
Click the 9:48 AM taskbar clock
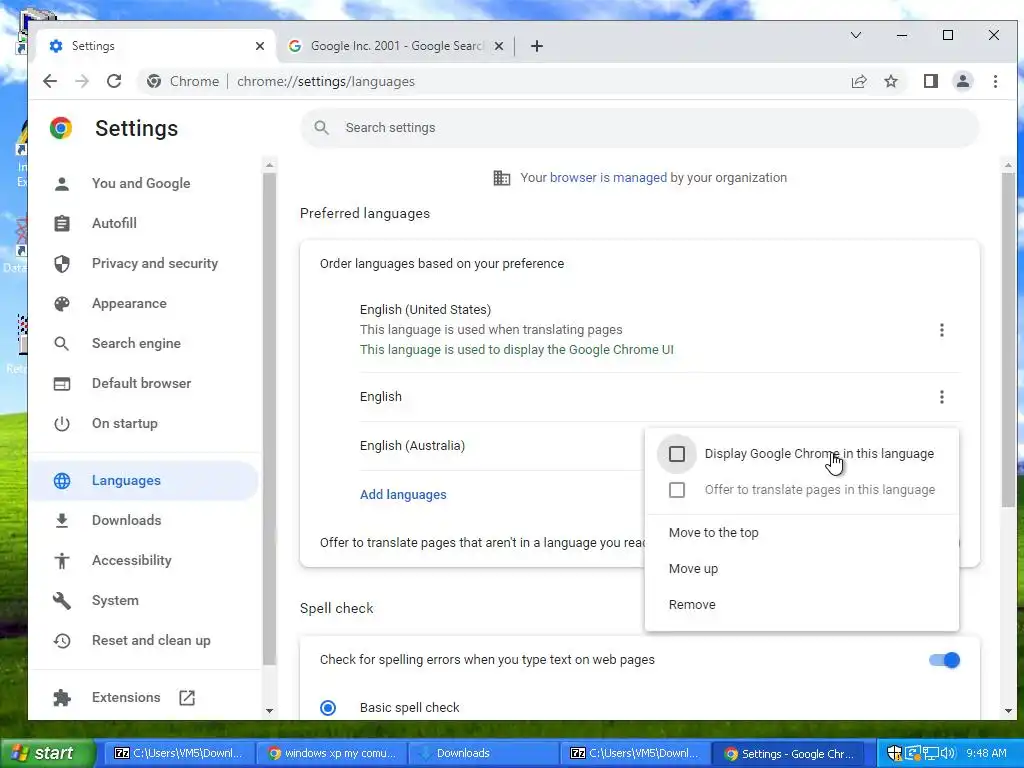[986, 753]
